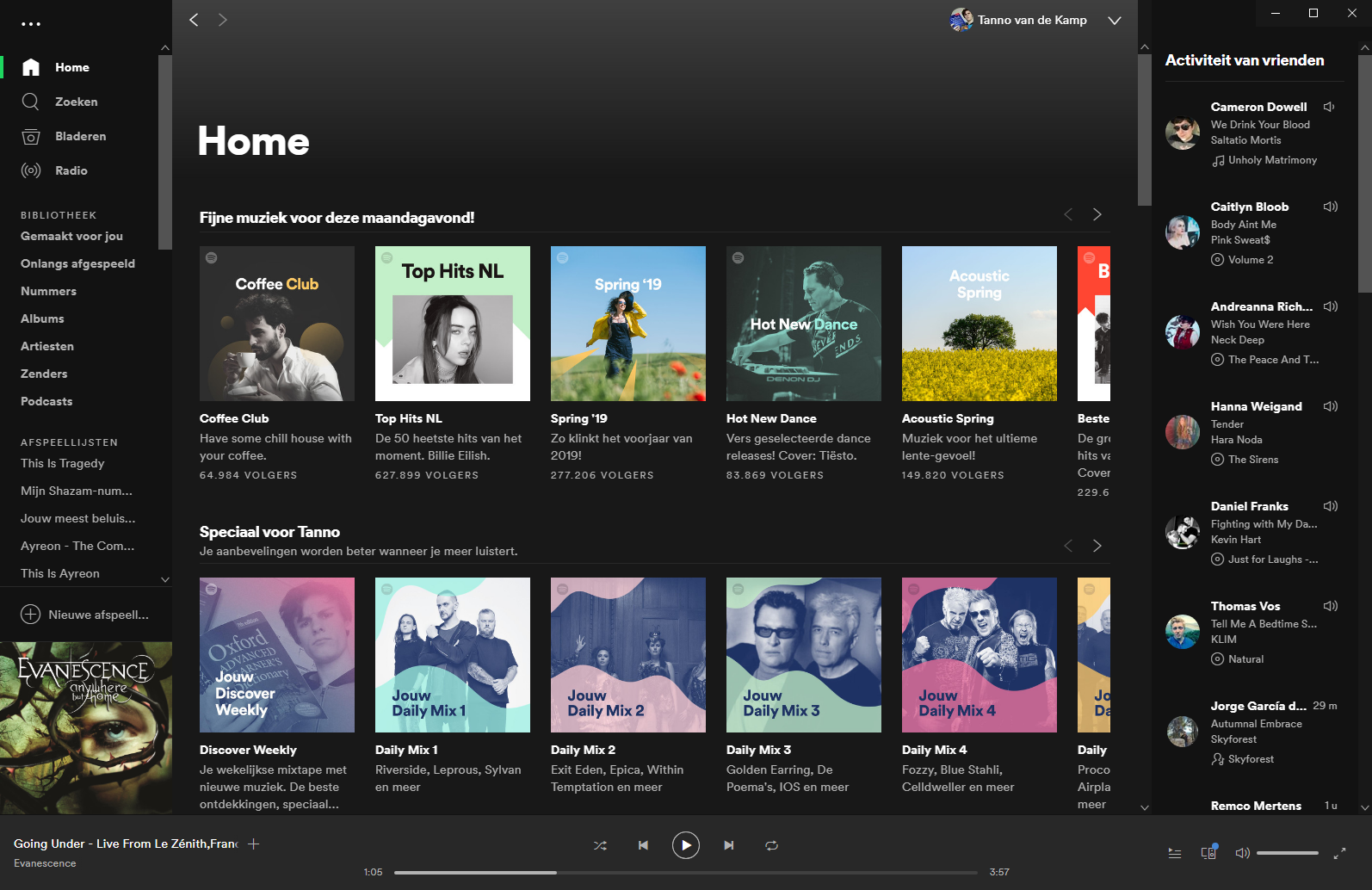Open Onlangs afgespeeld library section

tap(77, 263)
